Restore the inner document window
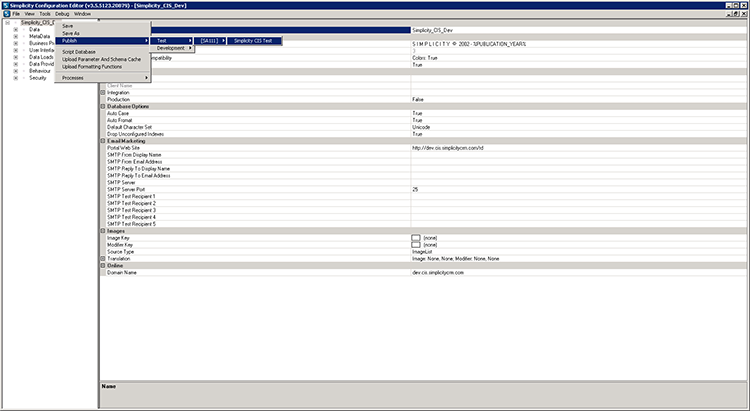The width and height of the screenshot is (750, 411). (x=736, y=14)
